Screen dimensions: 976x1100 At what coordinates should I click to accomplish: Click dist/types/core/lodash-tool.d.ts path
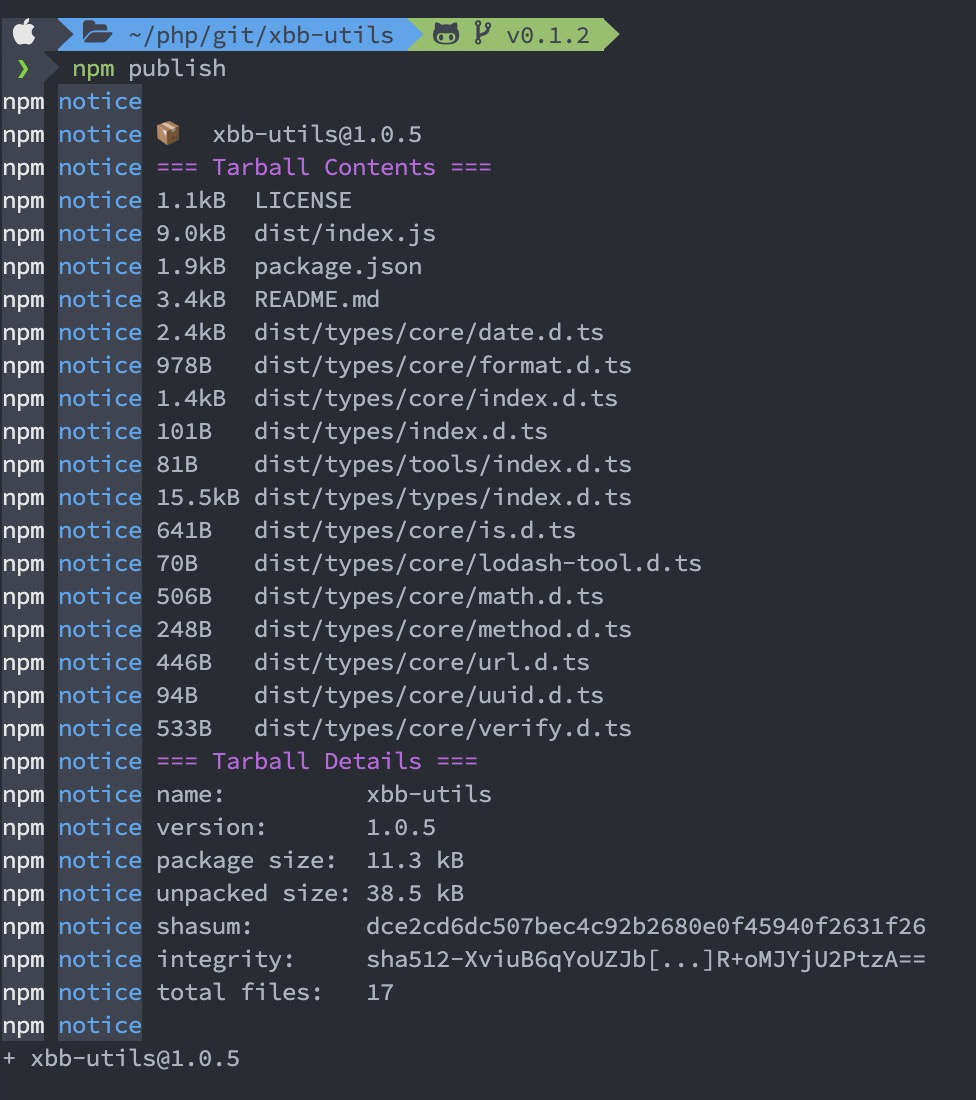tap(477, 563)
